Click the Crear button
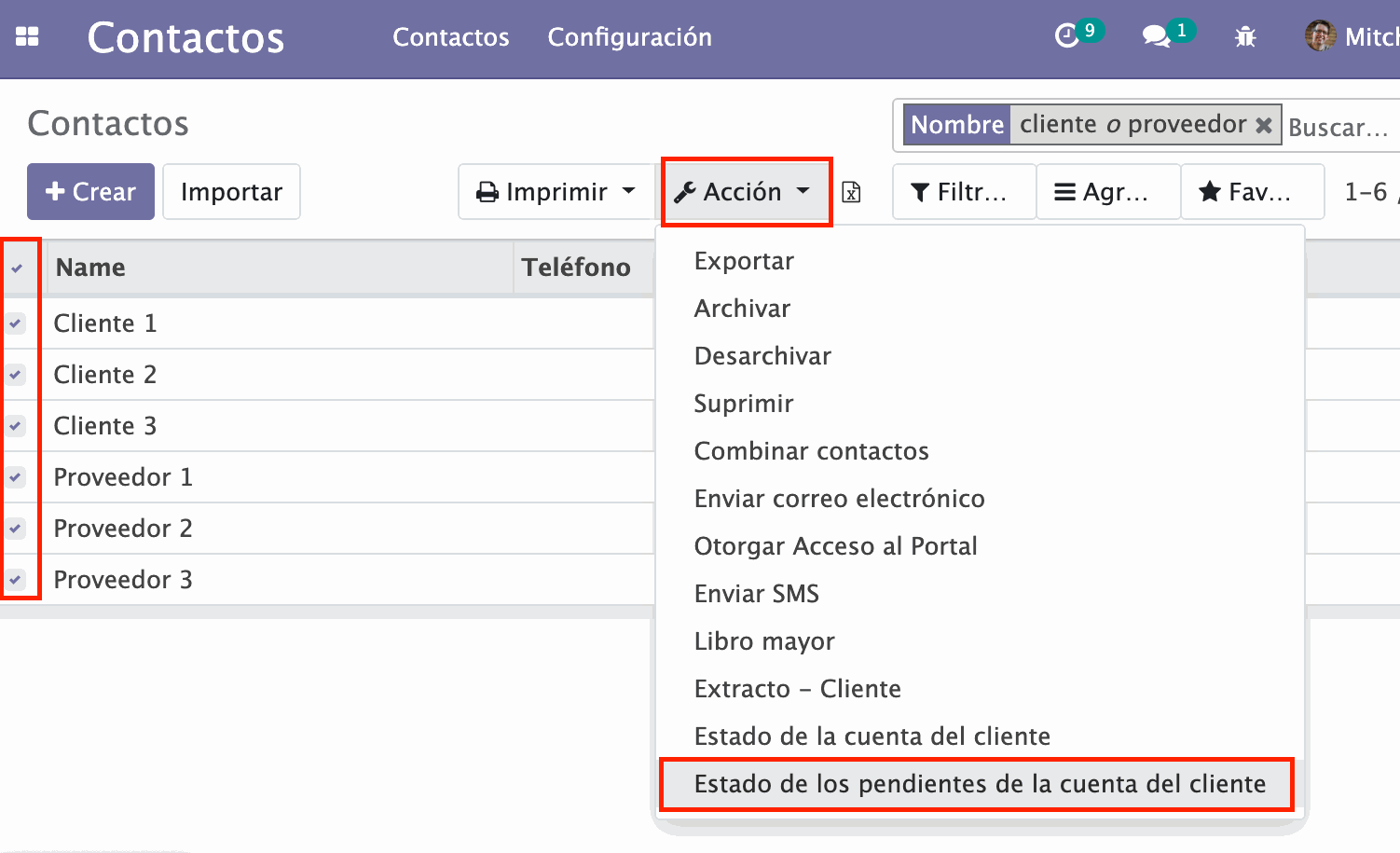The height and width of the screenshot is (853, 1400). point(90,192)
